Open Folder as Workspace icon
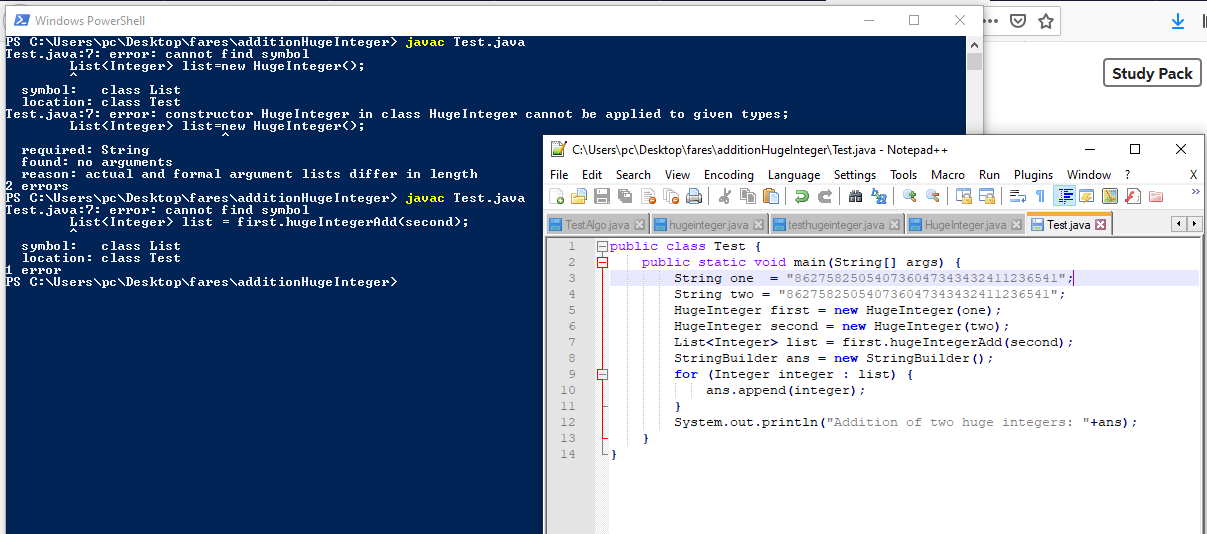Viewport: 1207px width, 534px height. [1156, 196]
